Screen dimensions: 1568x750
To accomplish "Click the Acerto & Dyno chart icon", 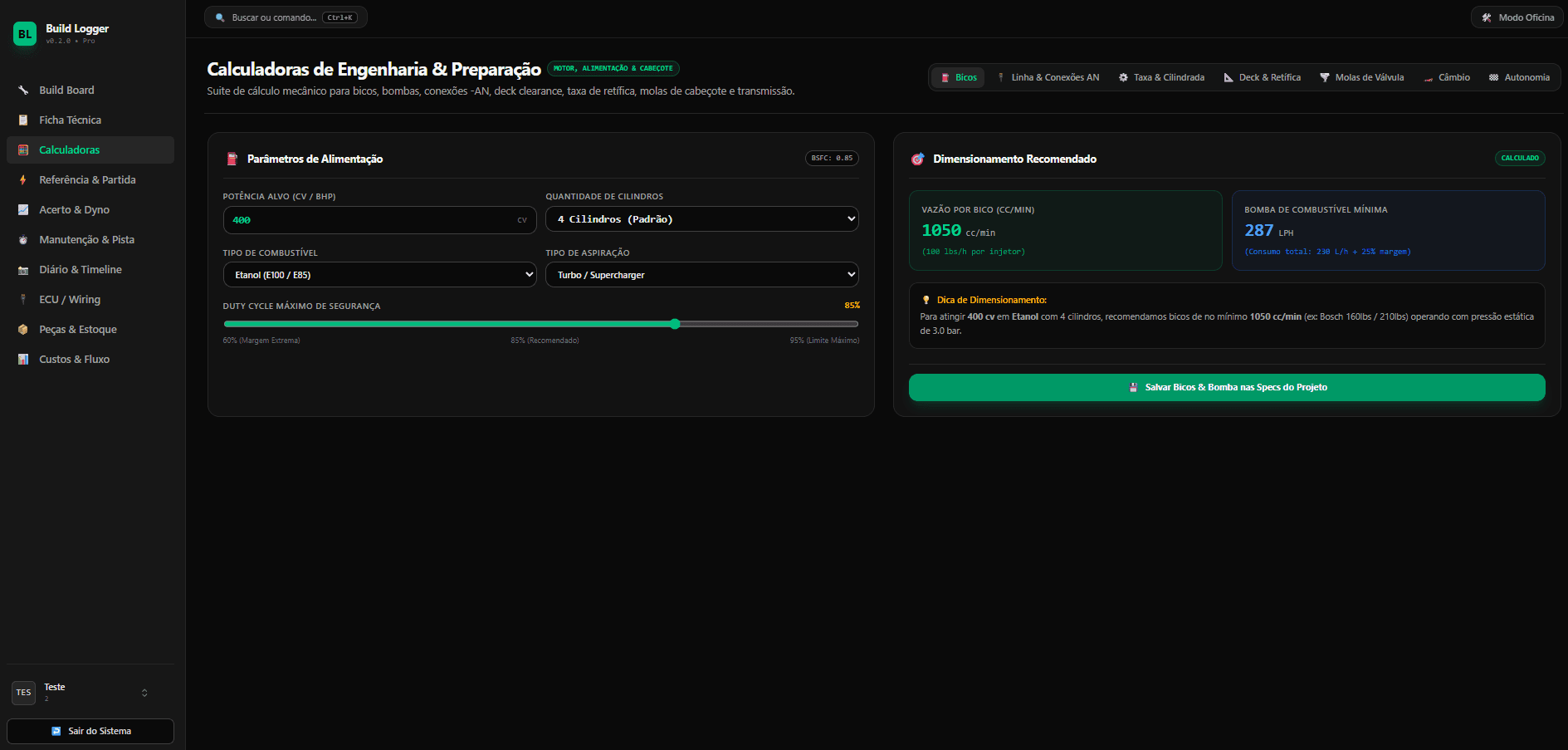I will (x=23, y=209).
